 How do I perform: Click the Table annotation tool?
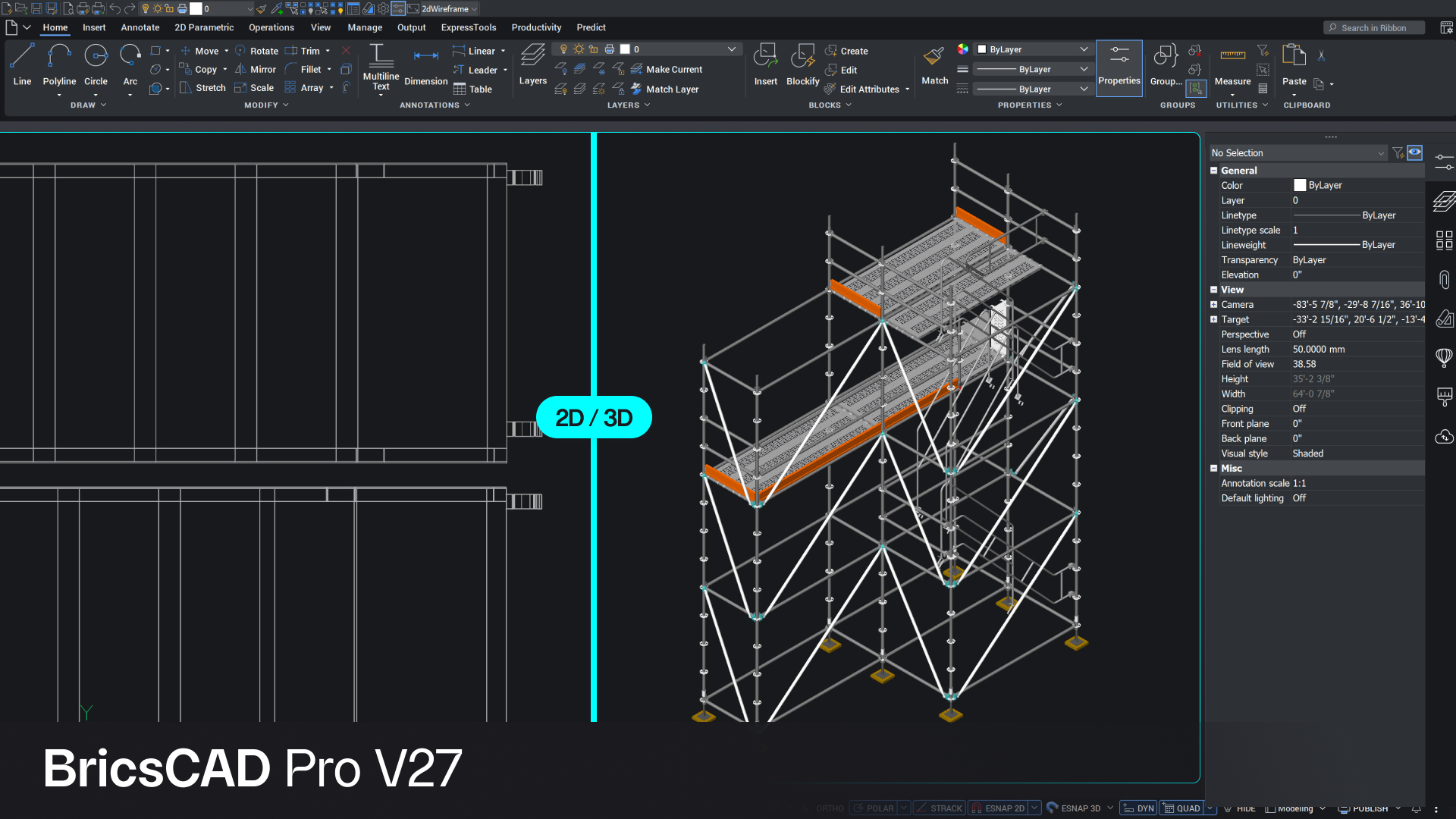coord(472,89)
